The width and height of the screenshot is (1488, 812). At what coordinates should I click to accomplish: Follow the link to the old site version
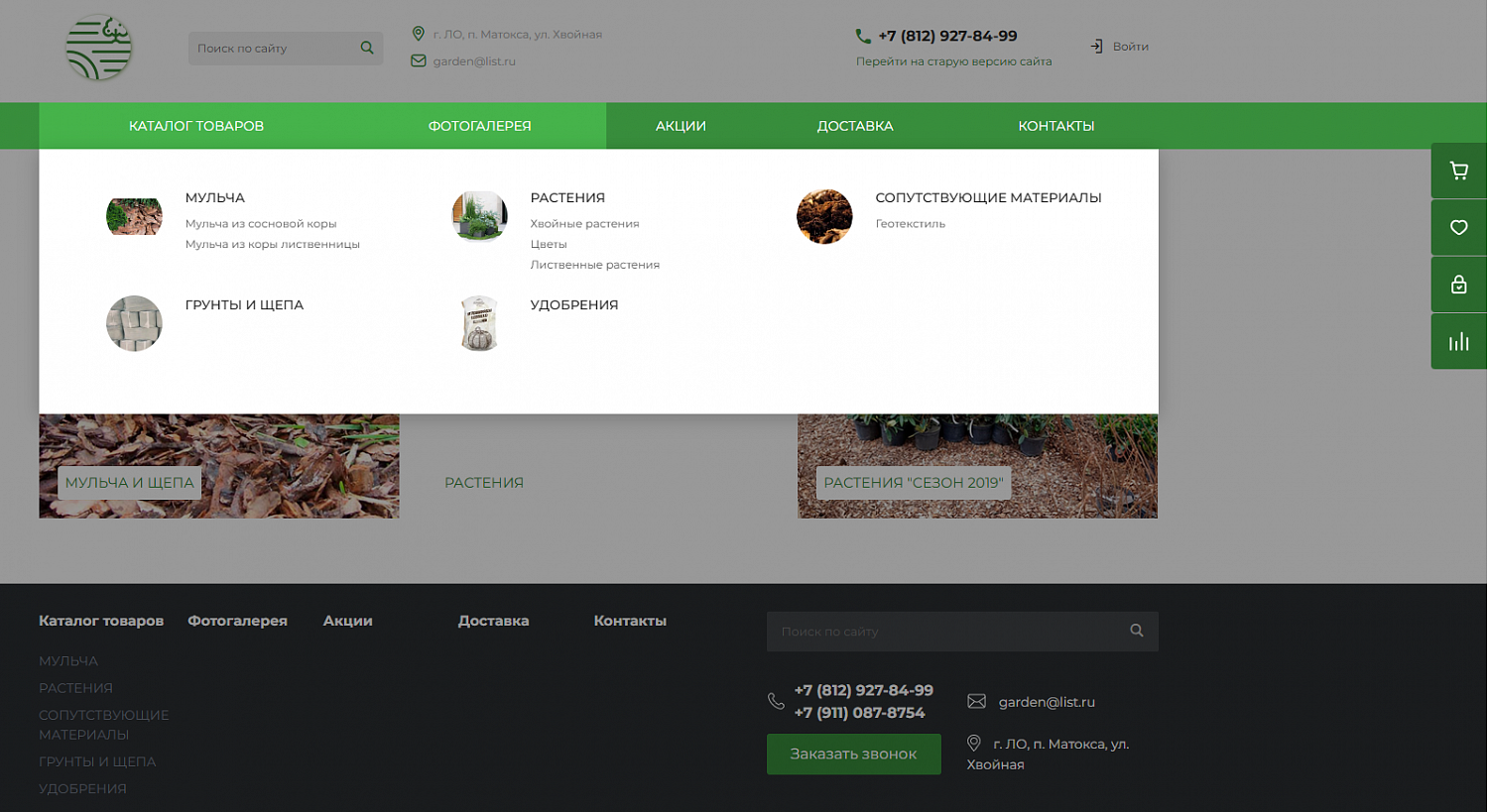pos(953,61)
